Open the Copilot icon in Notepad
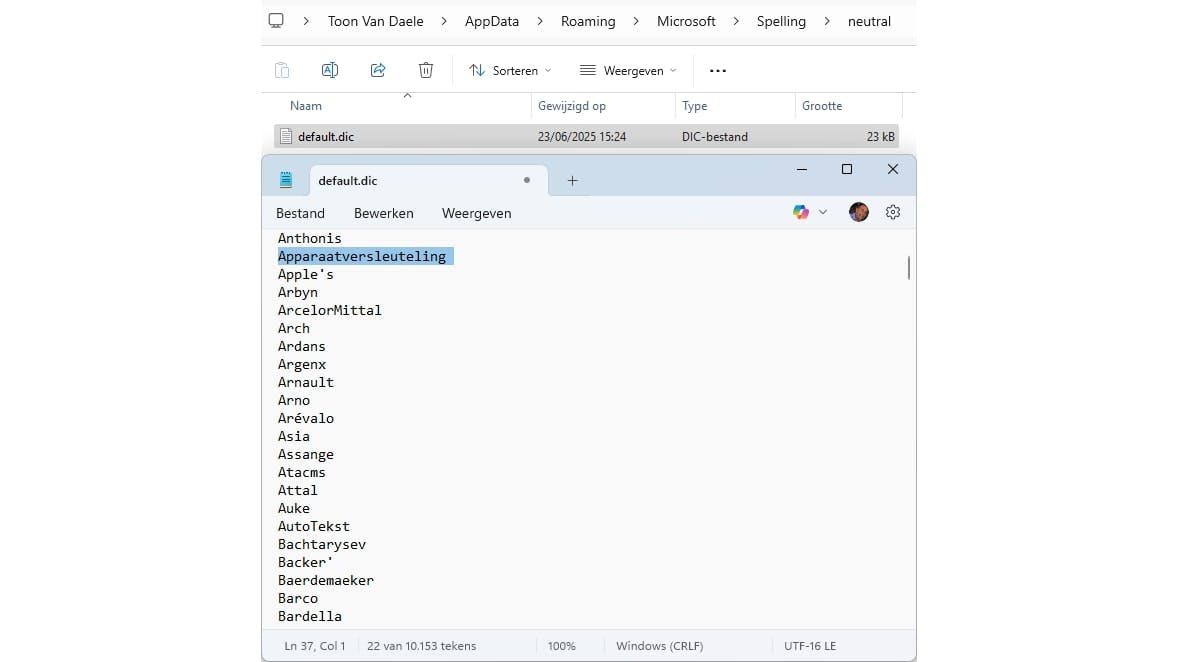The image size is (1177, 662). tap(800, 212)
